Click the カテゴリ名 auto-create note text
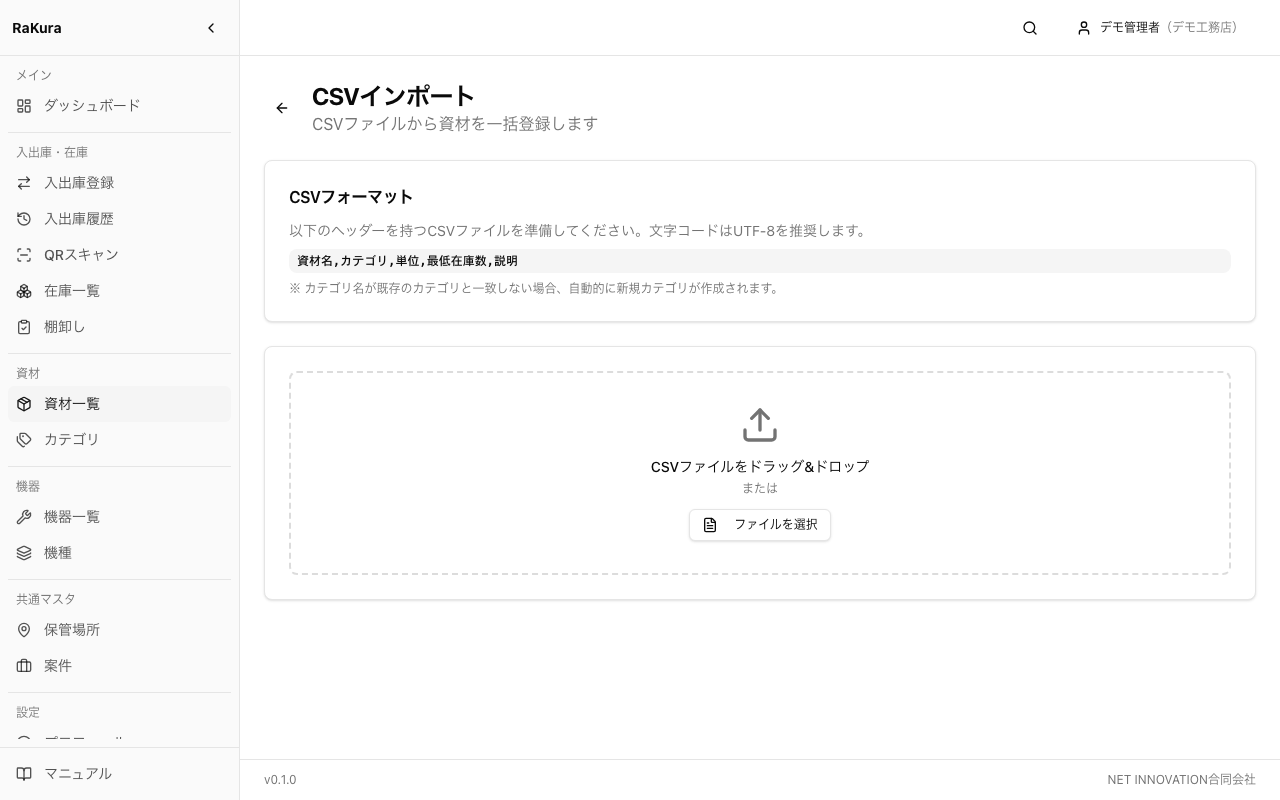 point(534,288)
